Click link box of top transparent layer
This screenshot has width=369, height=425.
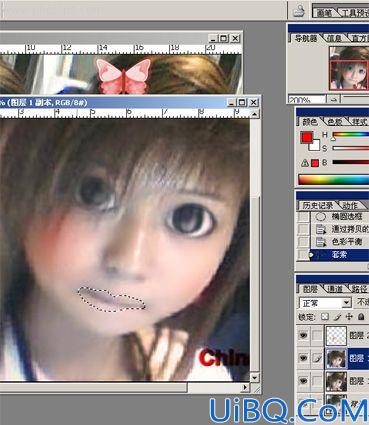click(x=317, y=335)
